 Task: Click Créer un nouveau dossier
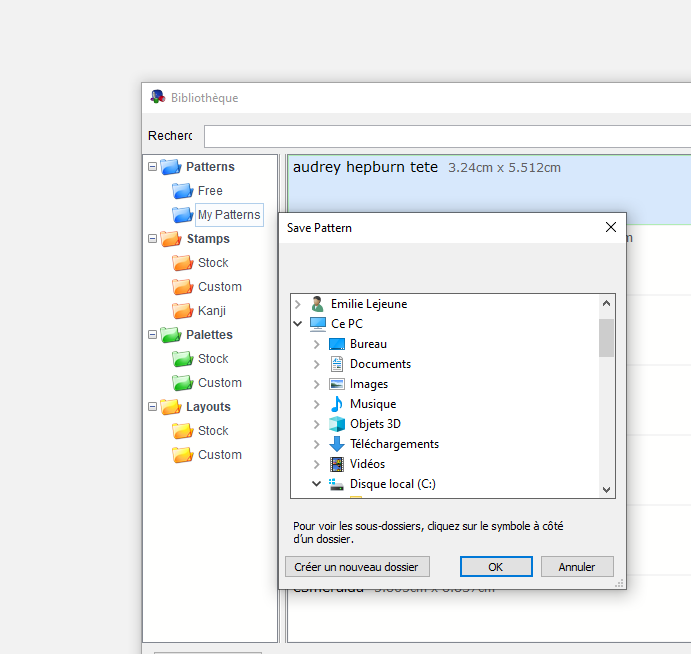(x=357, y=567)
